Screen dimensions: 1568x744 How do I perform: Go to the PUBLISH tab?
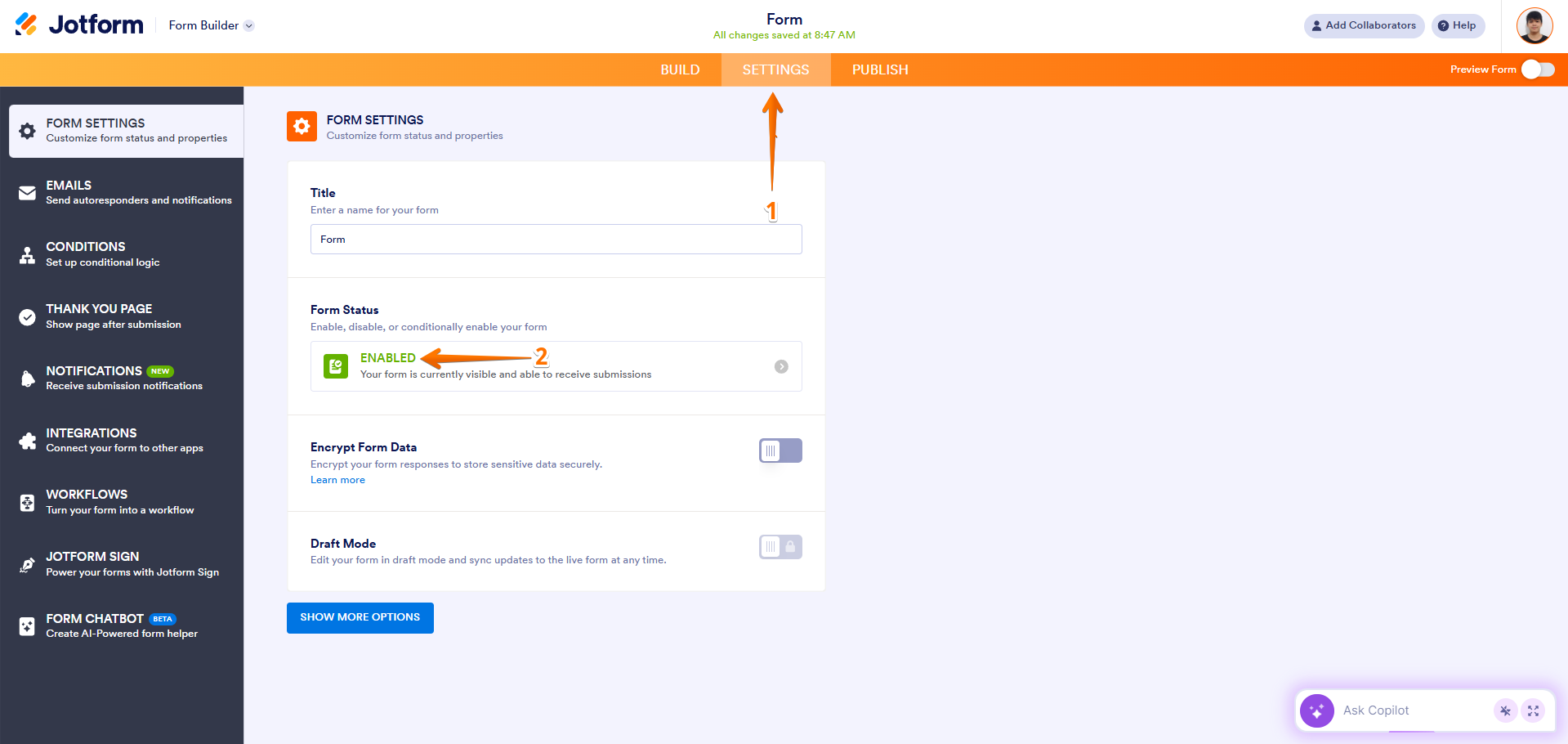click(880, 69)
